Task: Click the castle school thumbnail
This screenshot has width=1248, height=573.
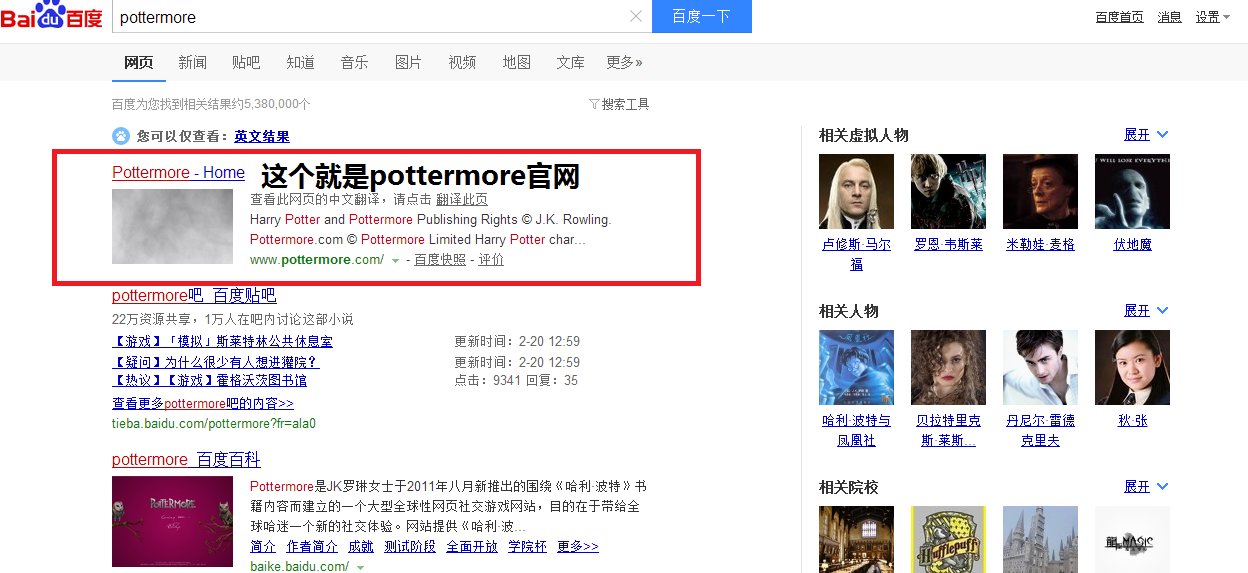Action: click(1040, 539)
